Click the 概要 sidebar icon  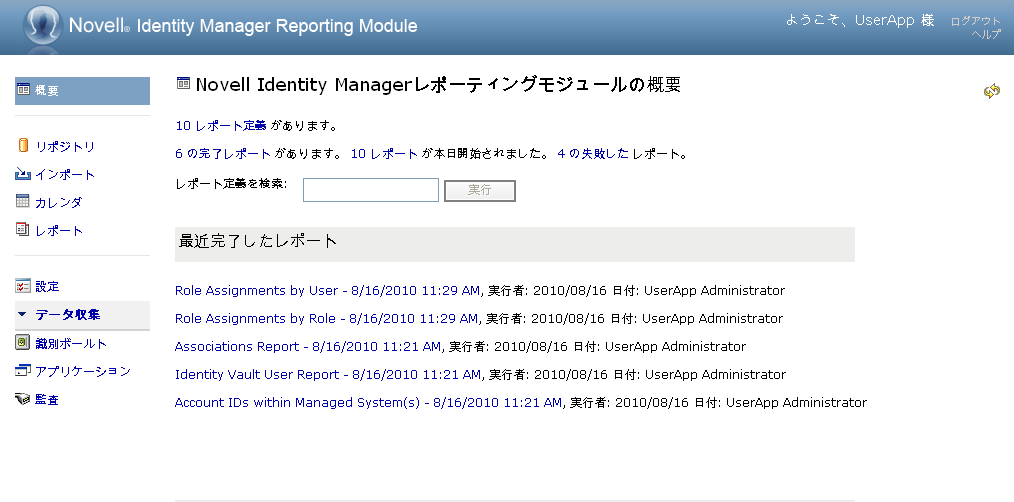point(23,90)
